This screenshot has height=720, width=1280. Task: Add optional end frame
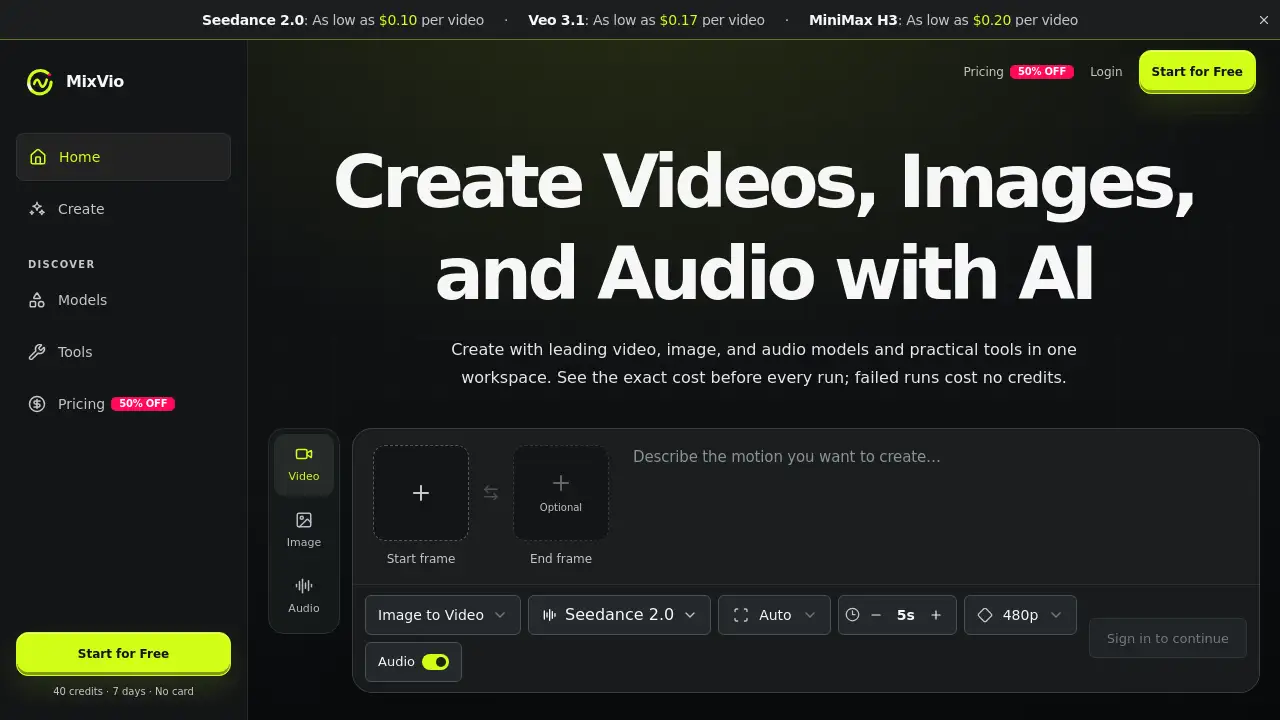(x=561, y=493)
